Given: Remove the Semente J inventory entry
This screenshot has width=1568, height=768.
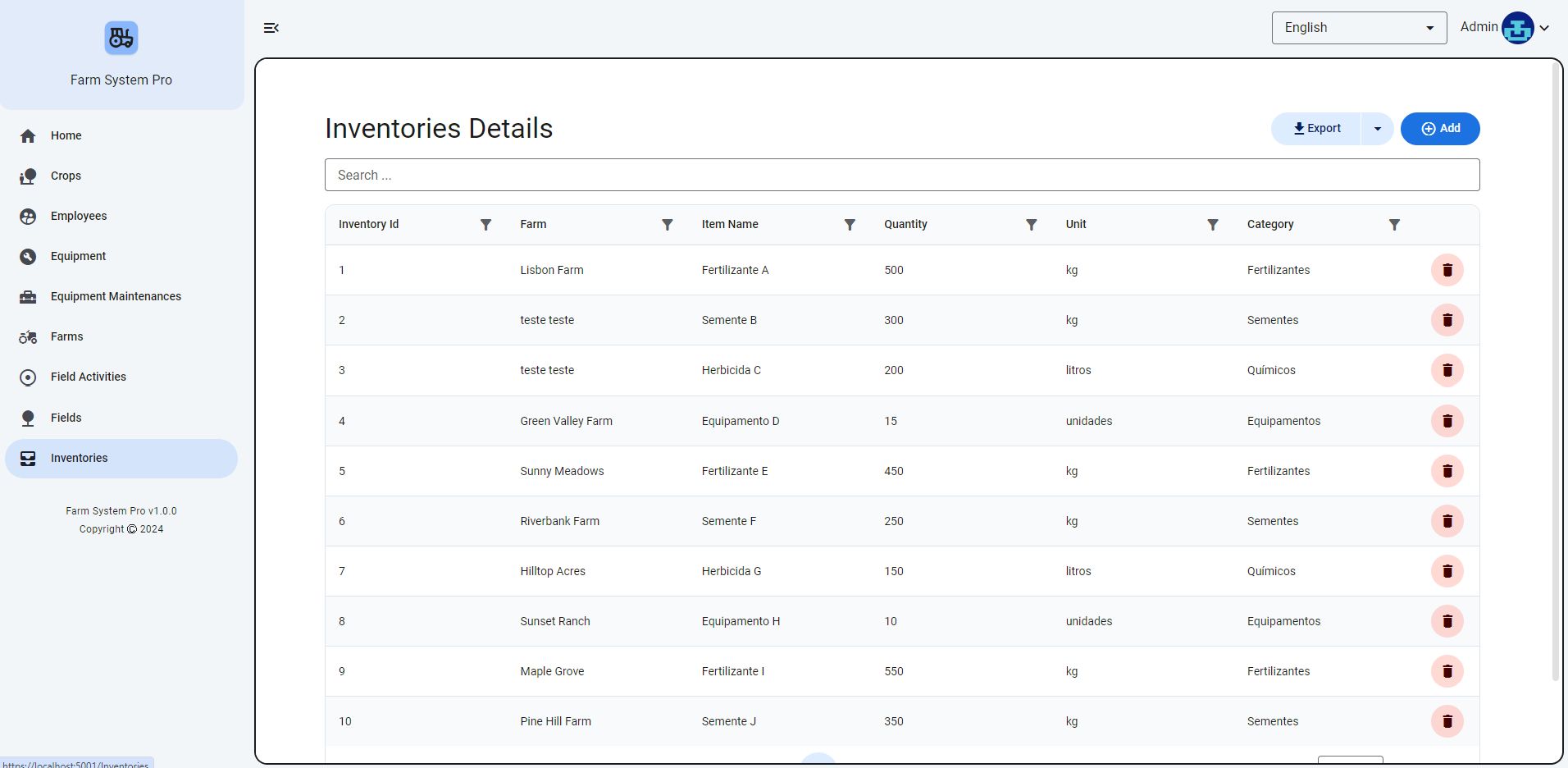Looking at the screenshot, I should pos(1447,721).
